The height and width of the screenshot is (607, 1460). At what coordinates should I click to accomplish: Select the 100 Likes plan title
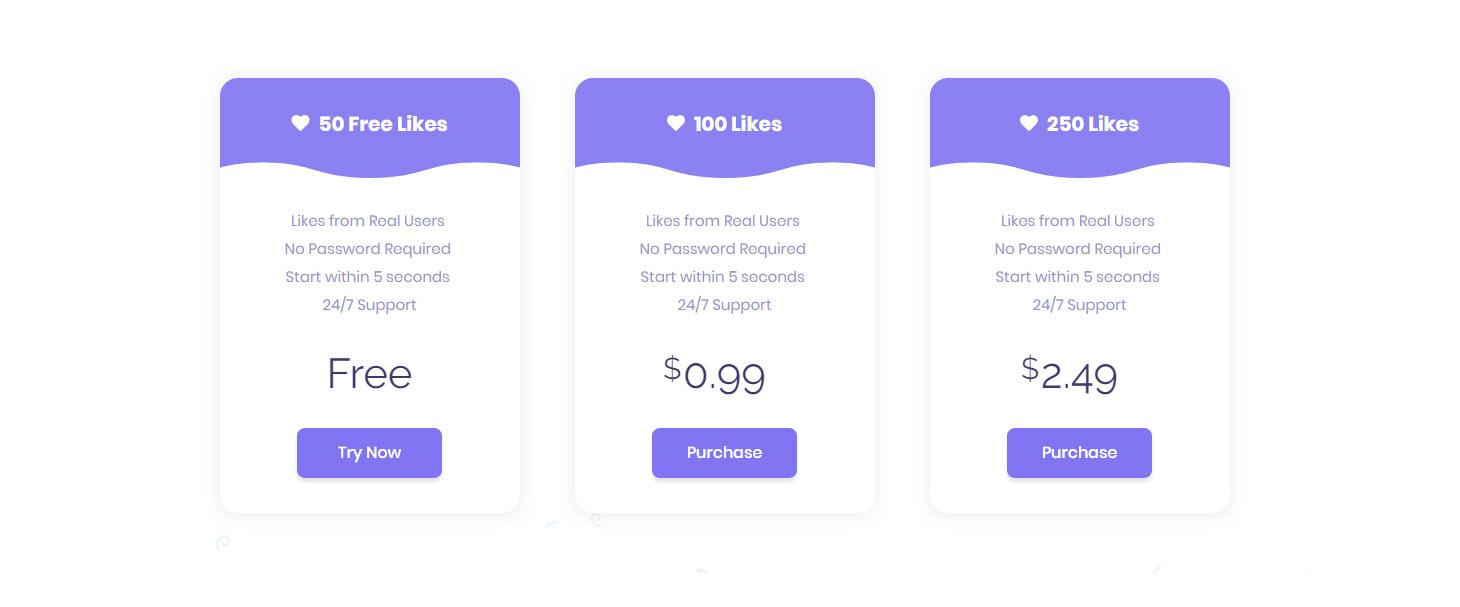click(x=738, y=124)
